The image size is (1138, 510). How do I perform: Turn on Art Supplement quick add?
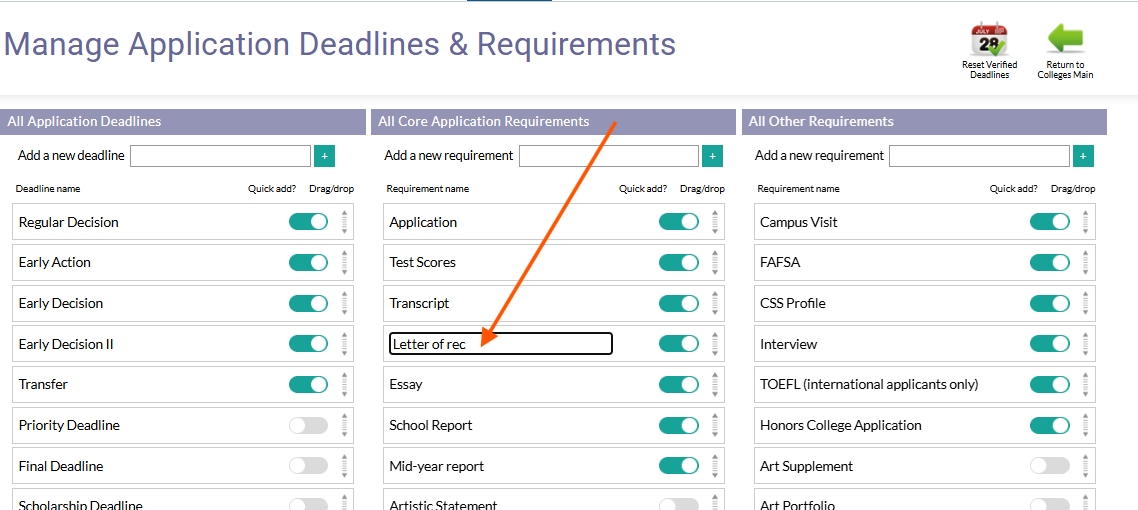(1049, 466)
